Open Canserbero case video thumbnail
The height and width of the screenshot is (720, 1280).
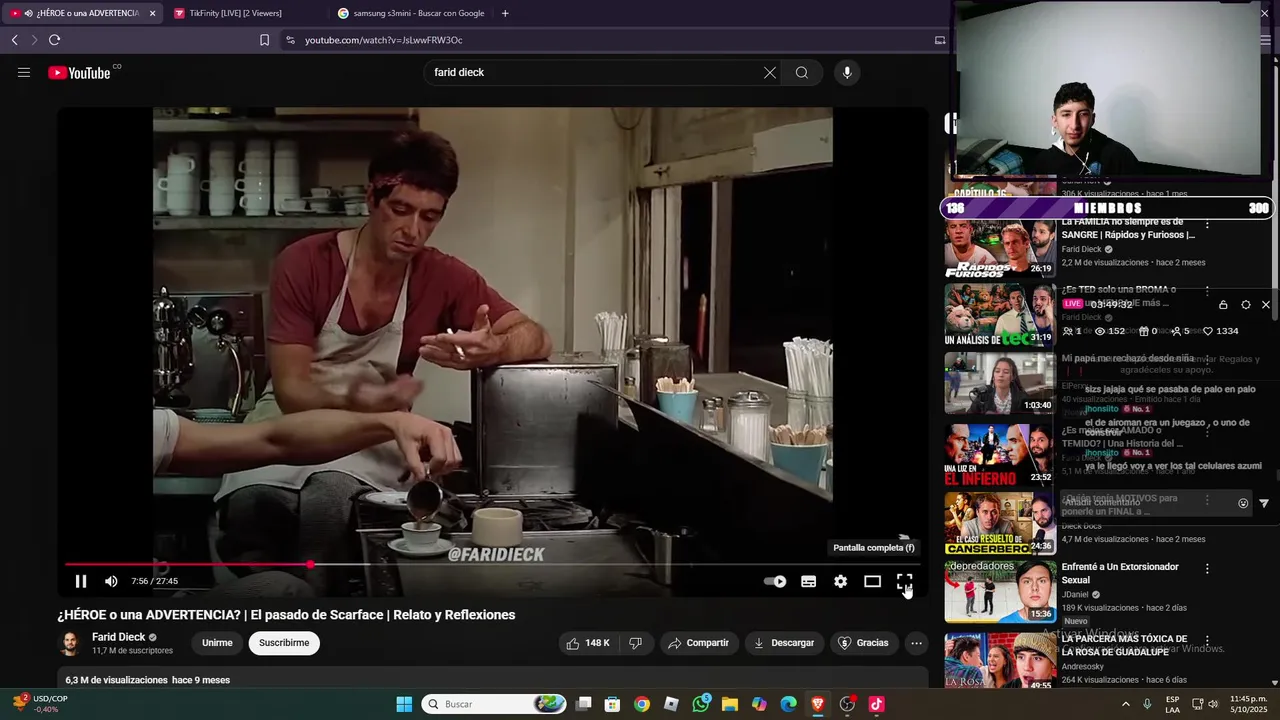(1000, 523)
